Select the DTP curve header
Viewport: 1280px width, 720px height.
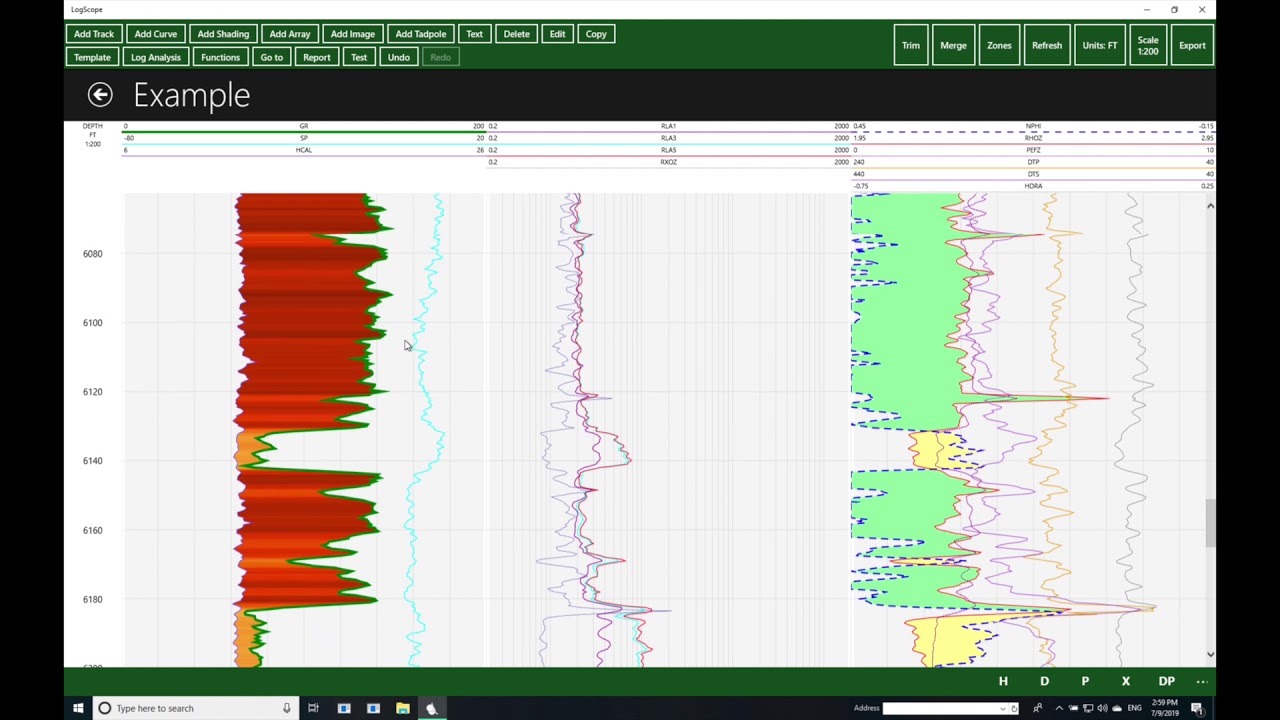tap(1033, 162)
